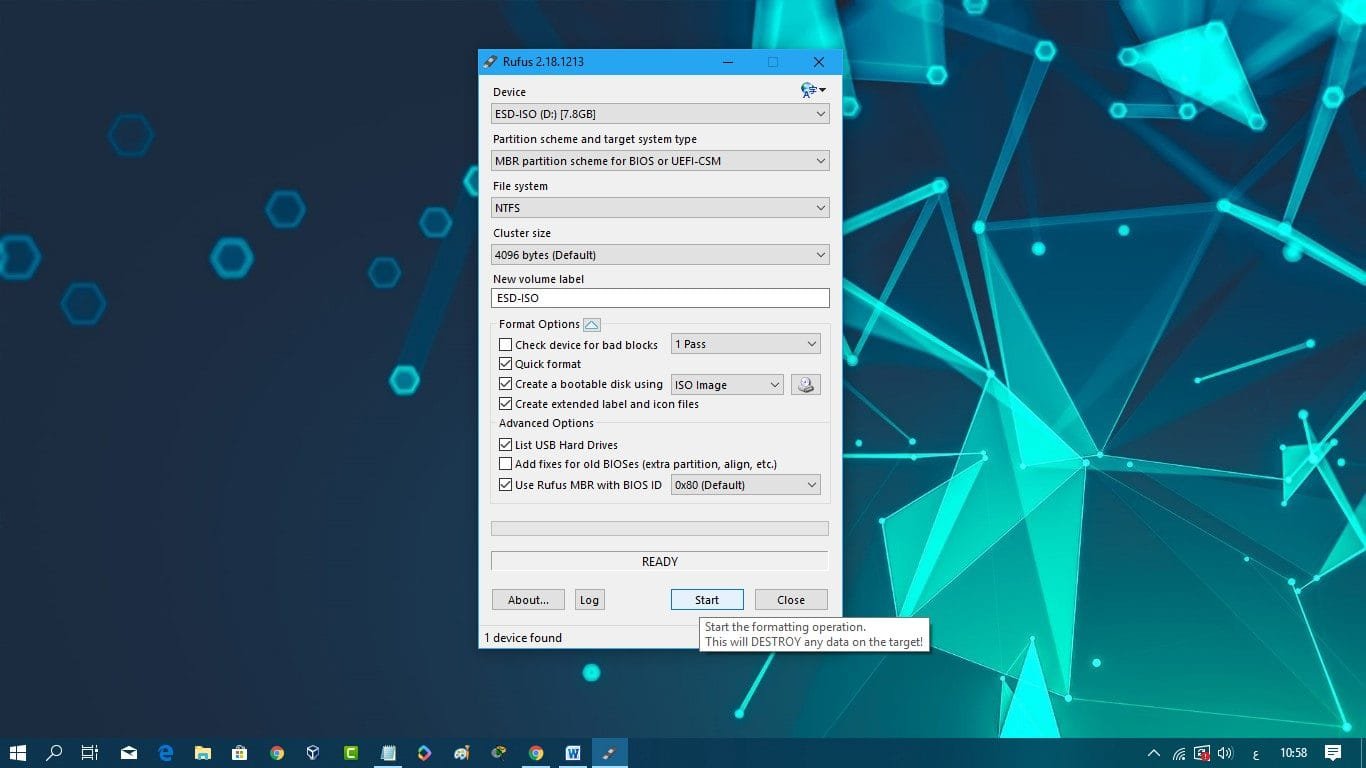Open the language globe icon menu
The image size is (1366, 768).
[x=811, y=91]
